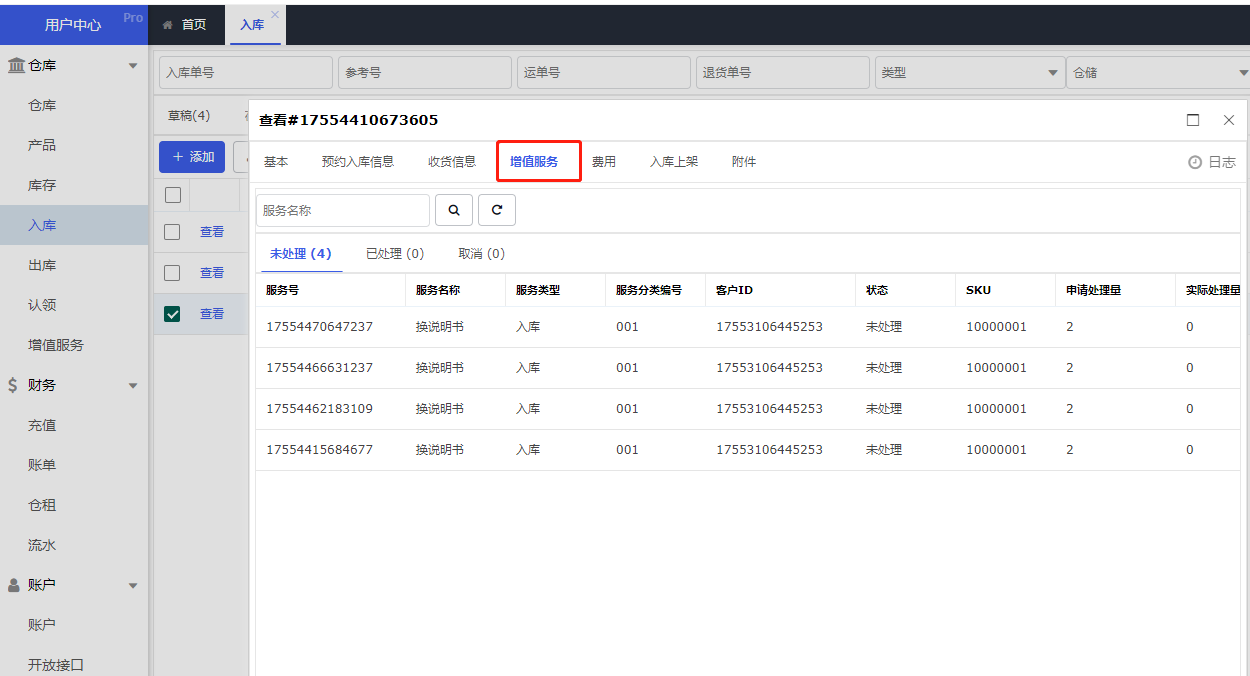Click service number 17554462183109
1250x676 pixels.
pyautogui.click(x=319, y=409)
